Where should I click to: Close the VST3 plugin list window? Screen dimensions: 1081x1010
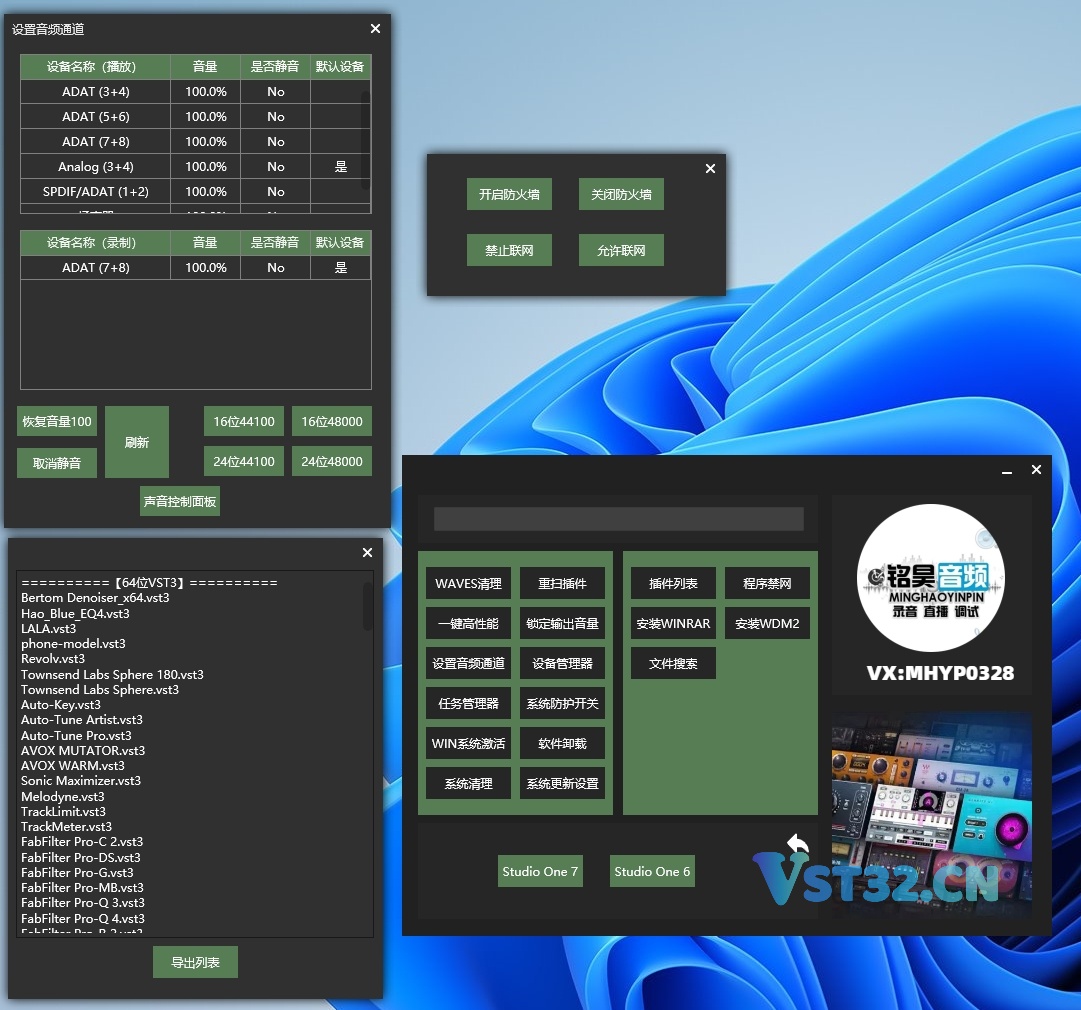367,552
